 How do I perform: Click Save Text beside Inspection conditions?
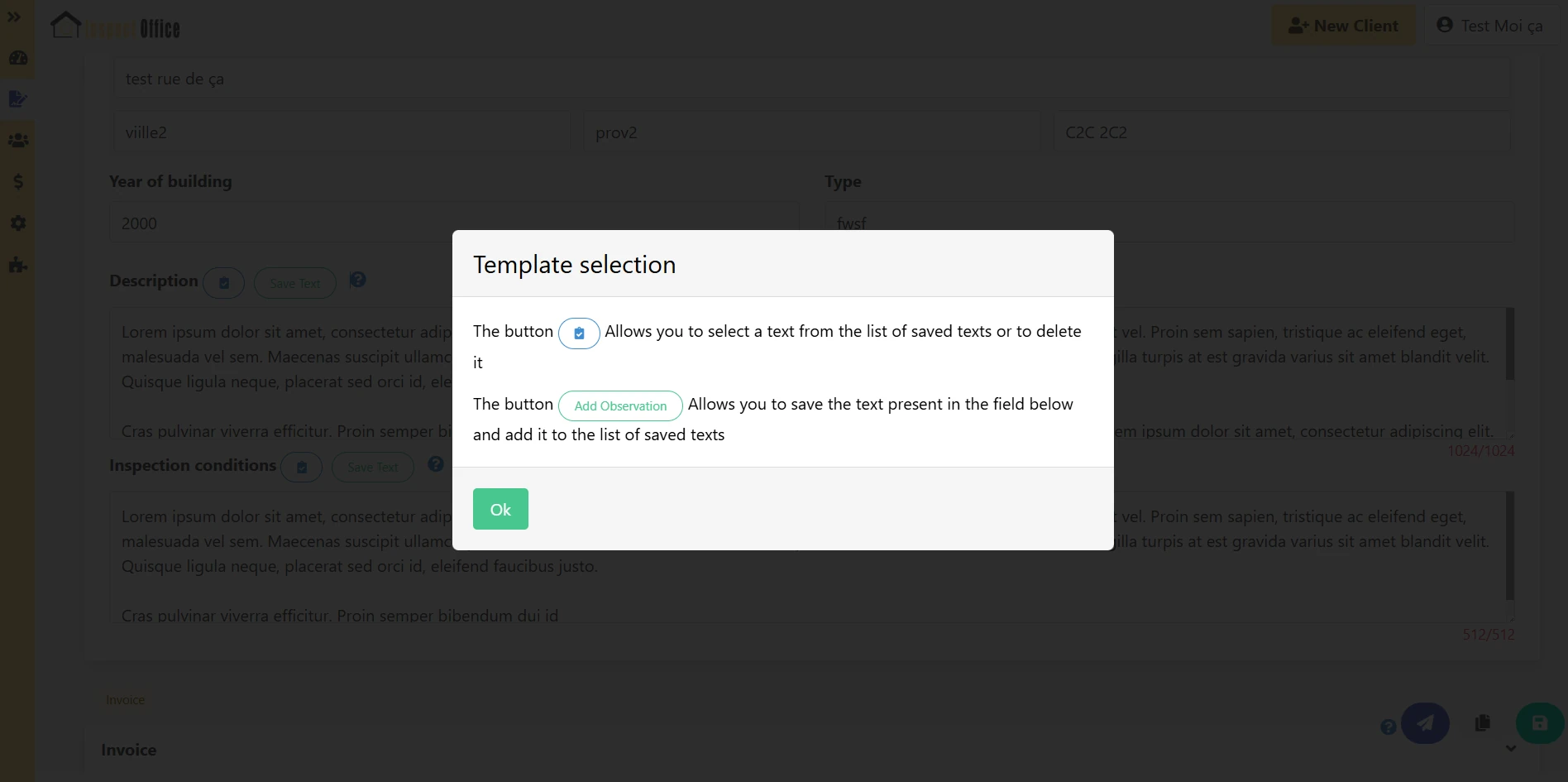click(372, 468)
